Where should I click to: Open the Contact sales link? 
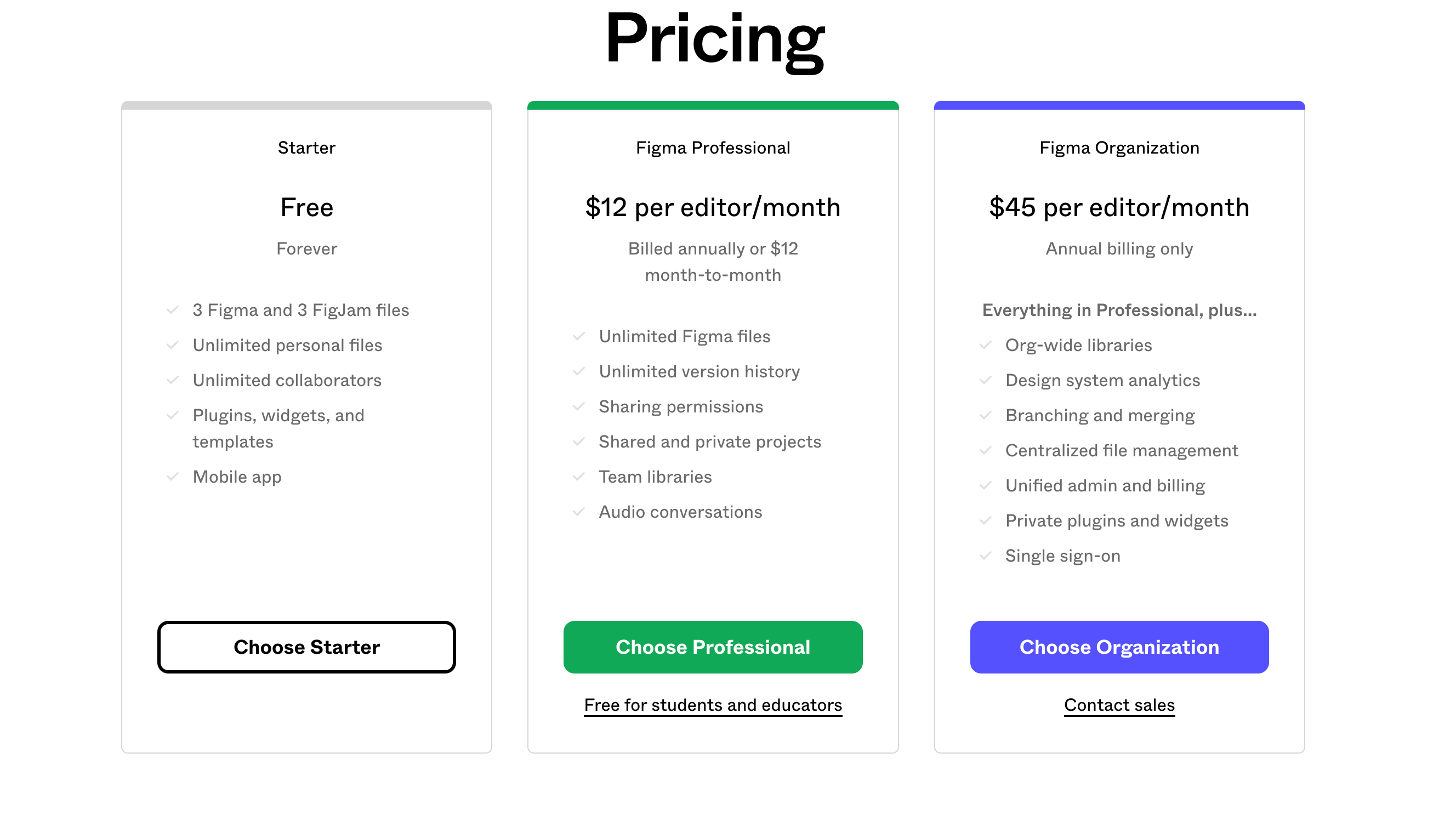click(1119, 705)
